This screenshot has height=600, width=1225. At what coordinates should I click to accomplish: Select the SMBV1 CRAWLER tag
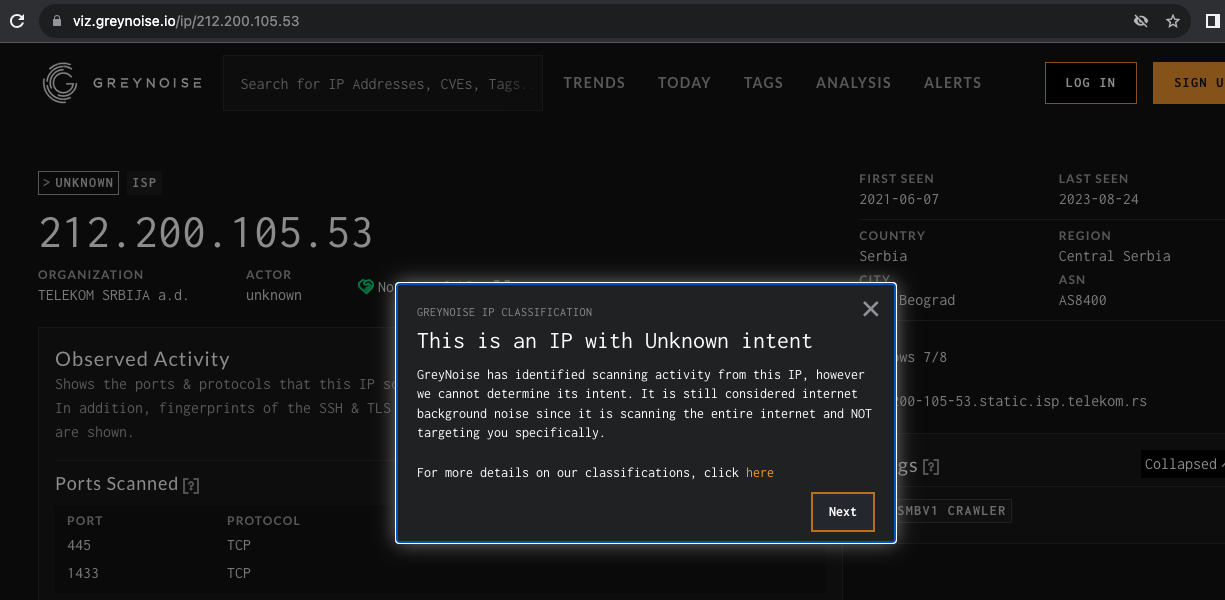951,511
